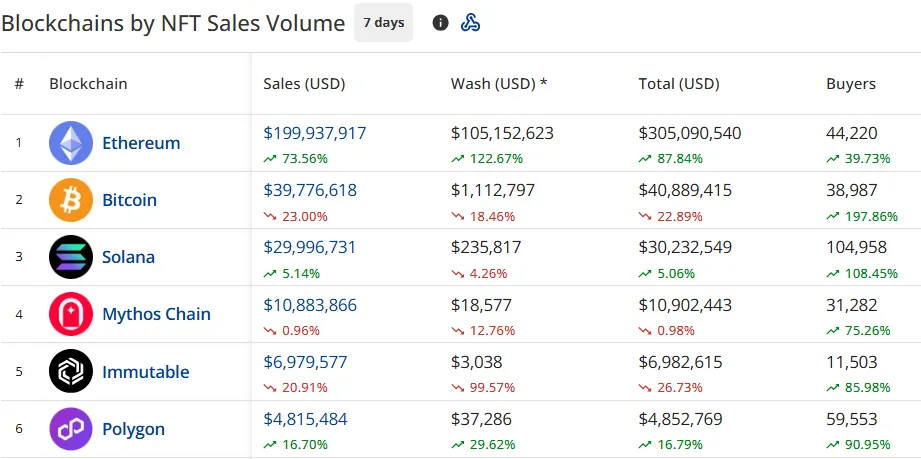Click the Polygon logo icon

[x=71, y=429]
